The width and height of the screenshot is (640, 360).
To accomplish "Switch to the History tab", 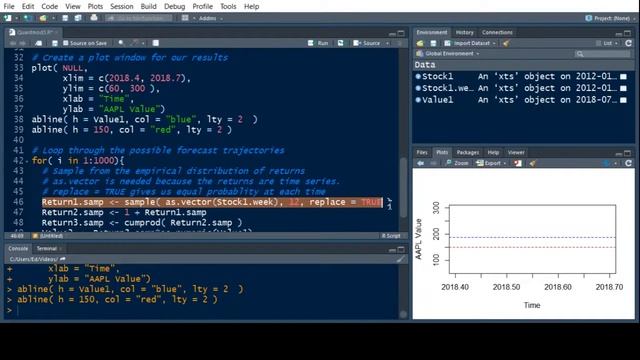I will 464,32.
